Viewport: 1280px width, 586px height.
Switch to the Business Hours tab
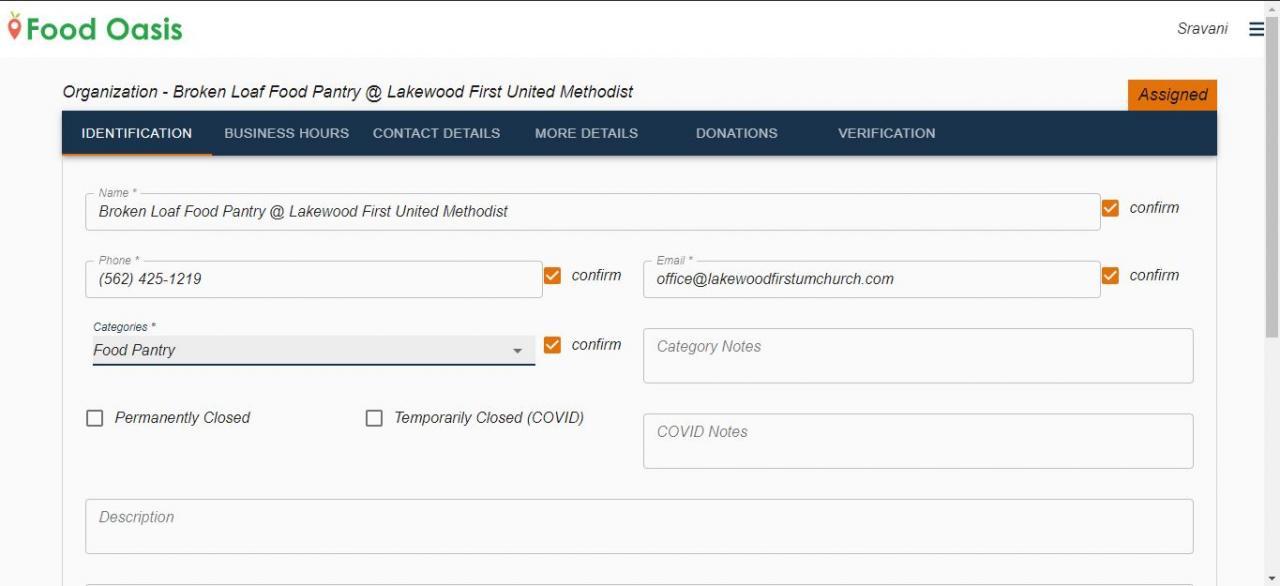click(x=286, y=133)
